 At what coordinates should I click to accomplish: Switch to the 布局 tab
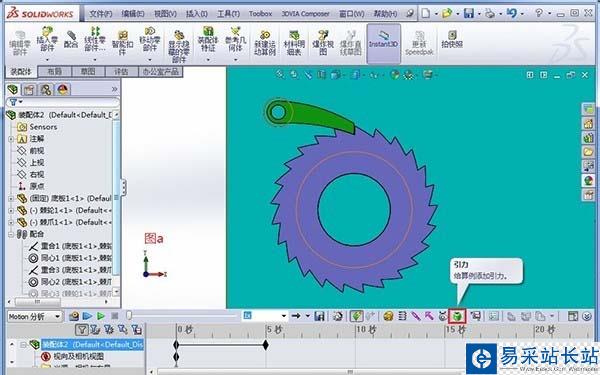[x=54, y=72]
